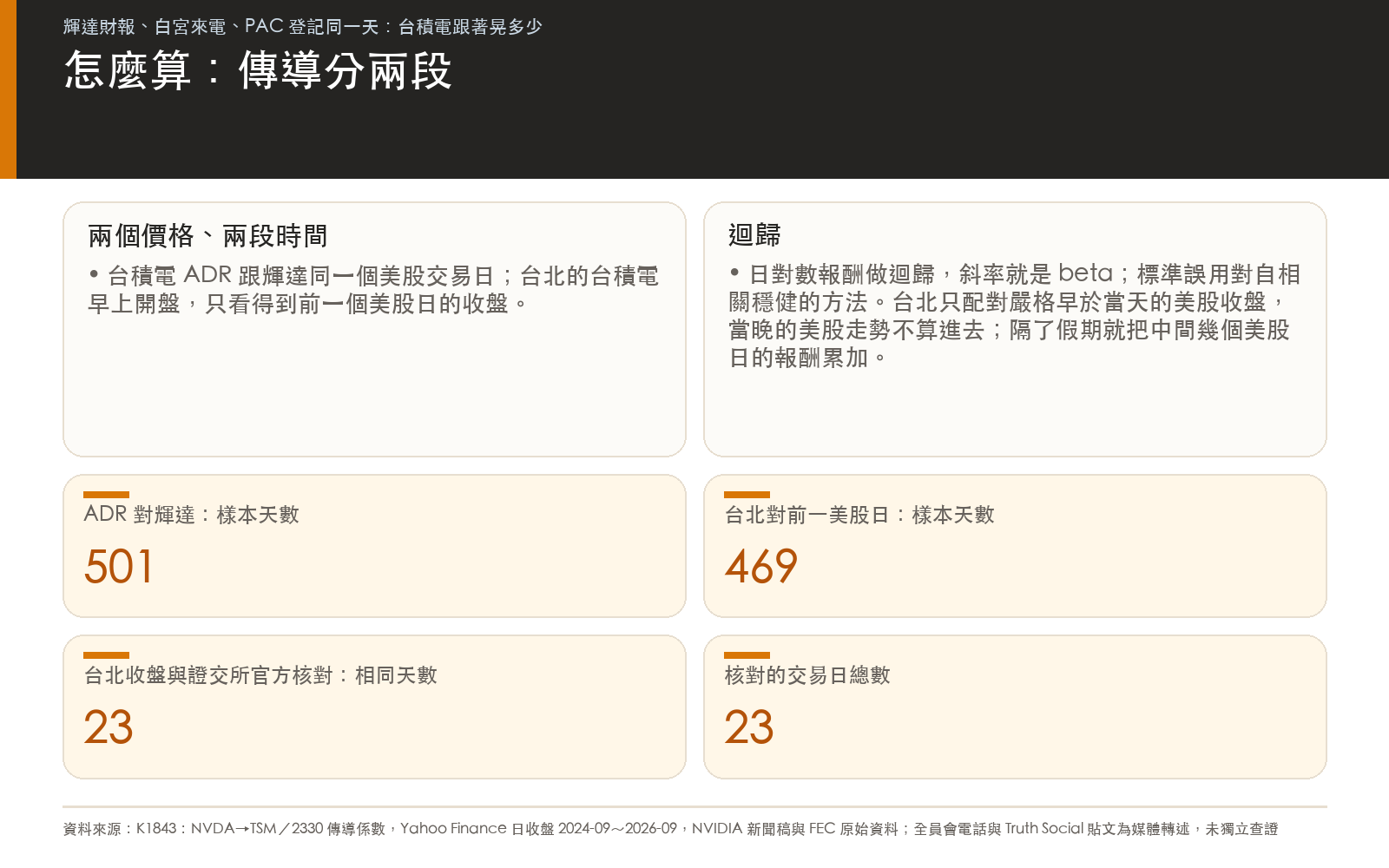
Task: Click the 資料來源 footnote at the bottom
Action: point(670,829)
